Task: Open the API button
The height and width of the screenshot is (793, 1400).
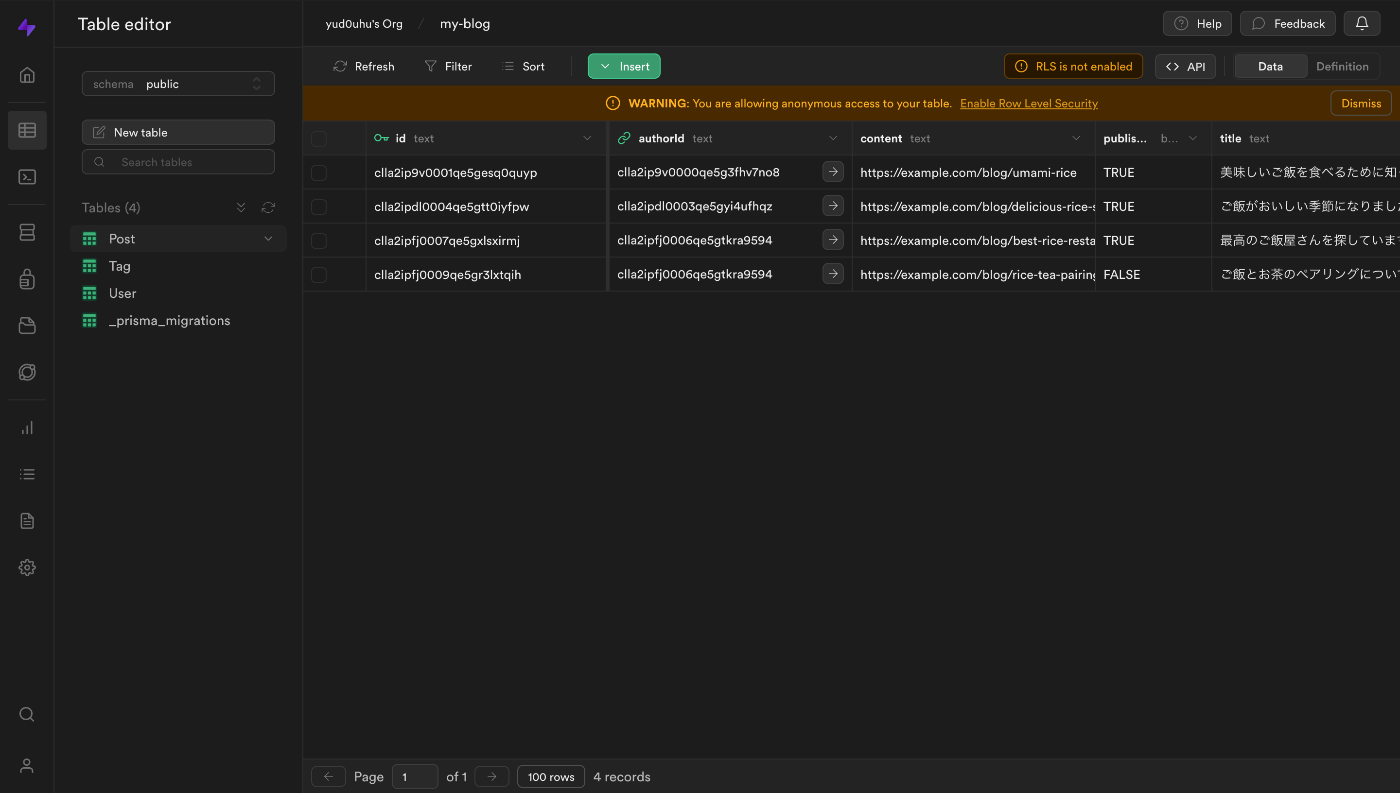Action: coord(1185,66)
